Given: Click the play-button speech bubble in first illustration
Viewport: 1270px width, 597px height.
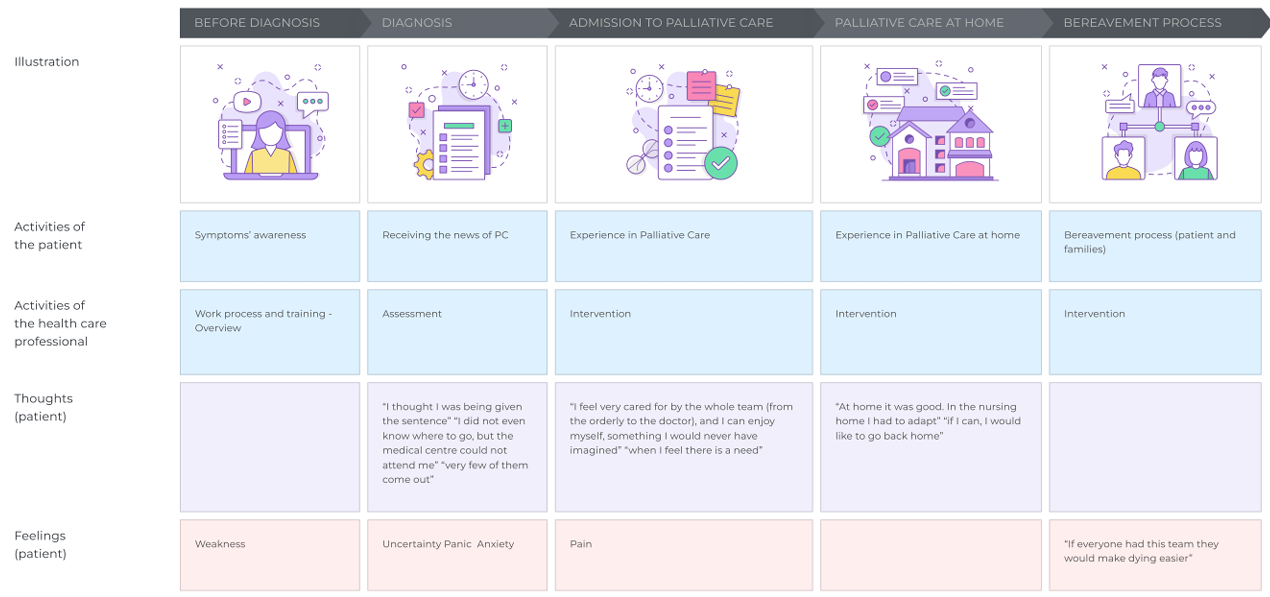Looking at the screenshot, I should tap(246, 101).
